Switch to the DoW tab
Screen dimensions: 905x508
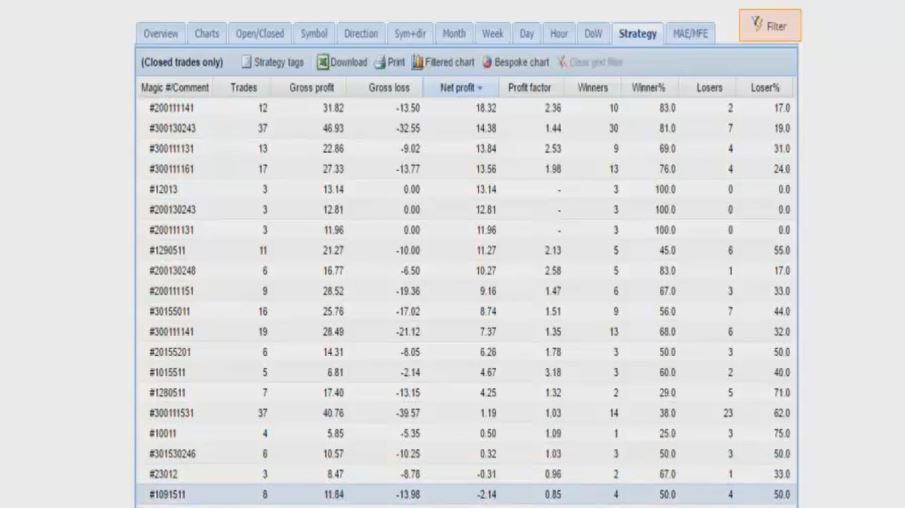coord(593,33)
